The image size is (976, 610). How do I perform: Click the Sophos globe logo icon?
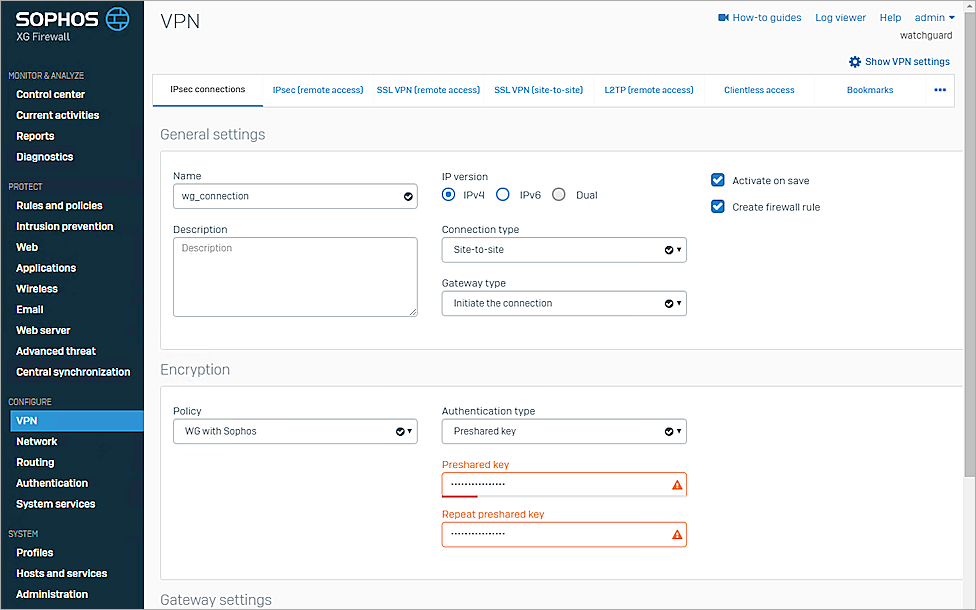click(x=118, y=18)
